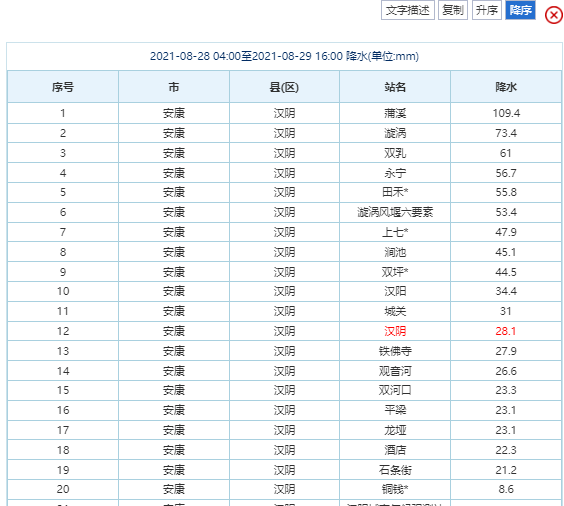Close the rainfall table popup
The width and height of the screenshot is (564, 506).
(x=554, y=15)
